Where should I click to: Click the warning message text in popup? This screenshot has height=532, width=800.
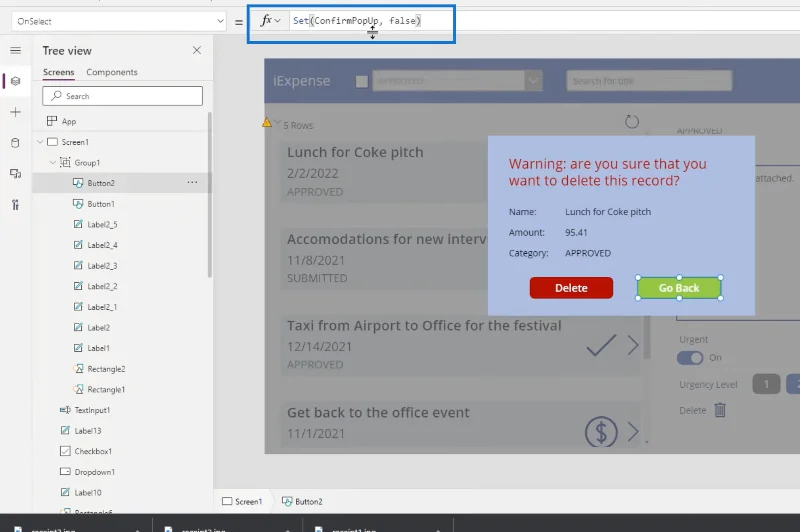tap(607, 172)
